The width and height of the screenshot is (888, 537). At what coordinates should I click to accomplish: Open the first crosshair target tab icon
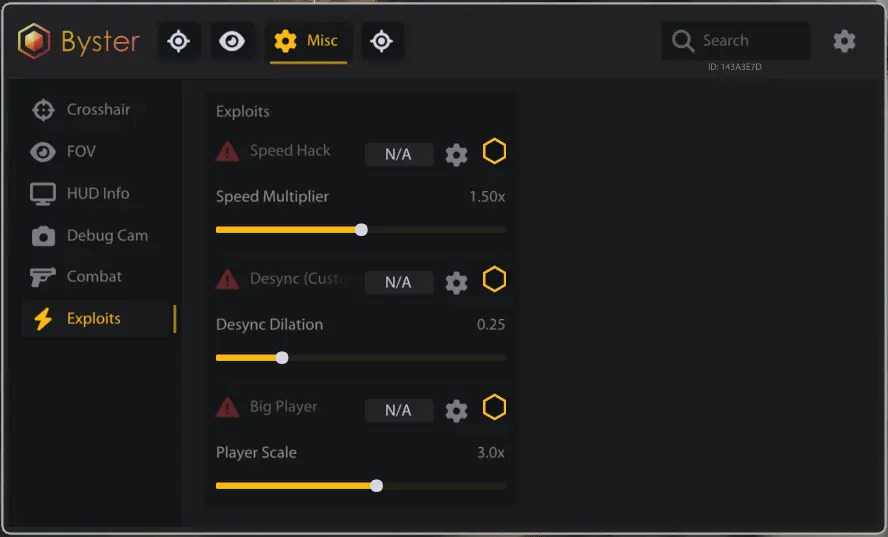click(178, 41)
